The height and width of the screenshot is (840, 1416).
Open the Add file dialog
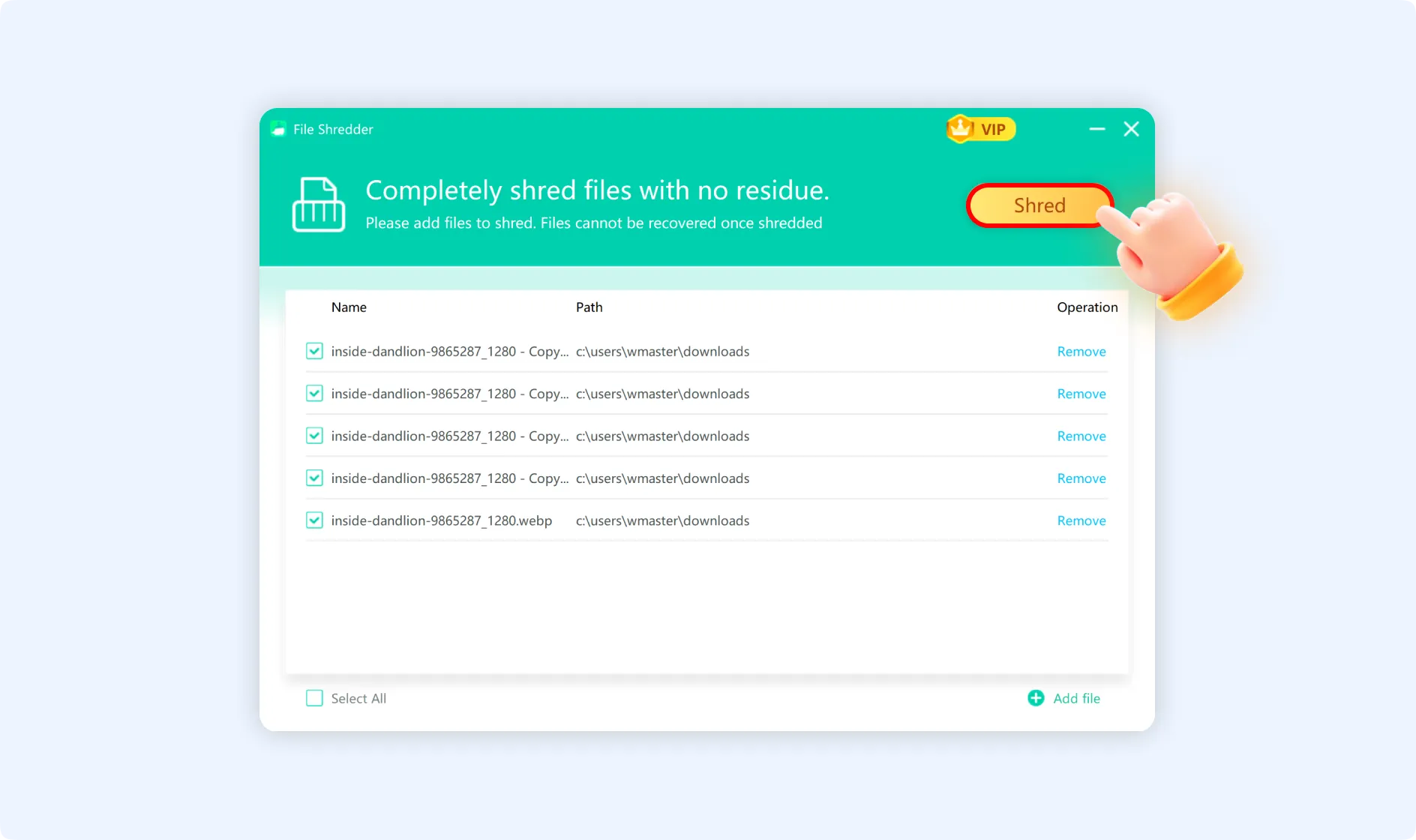point(1077,697)
